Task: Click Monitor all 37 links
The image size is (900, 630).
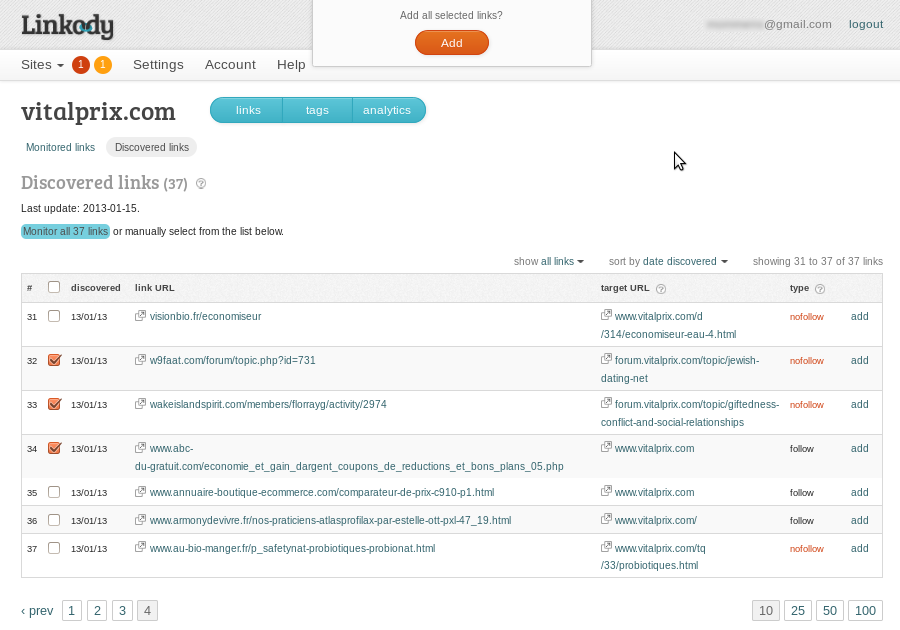Action: [65, 231]
